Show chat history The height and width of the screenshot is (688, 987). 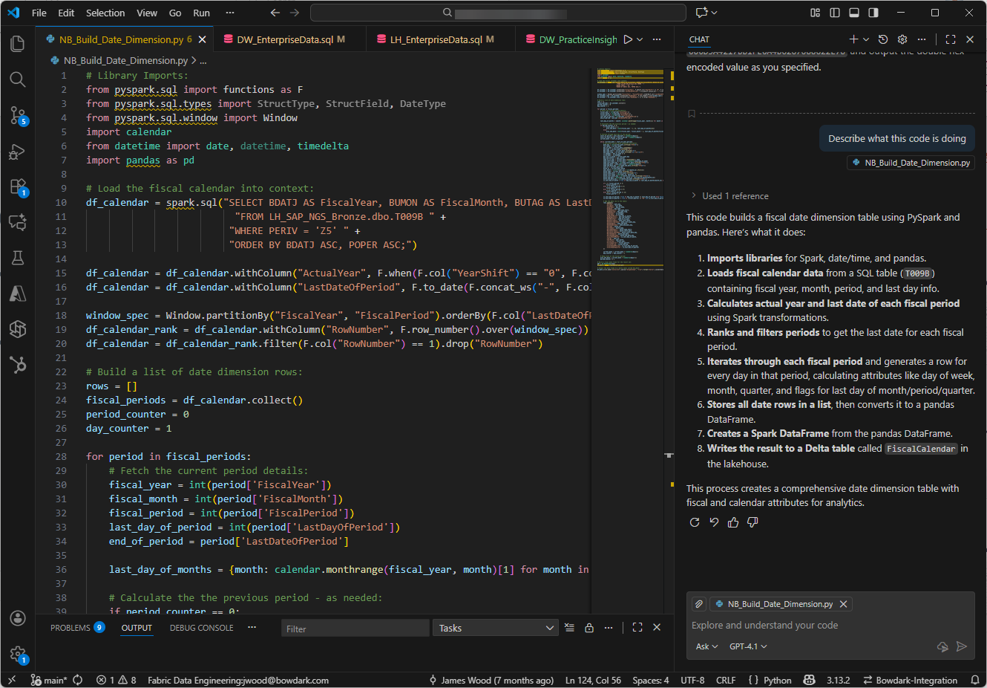(883, 40)
